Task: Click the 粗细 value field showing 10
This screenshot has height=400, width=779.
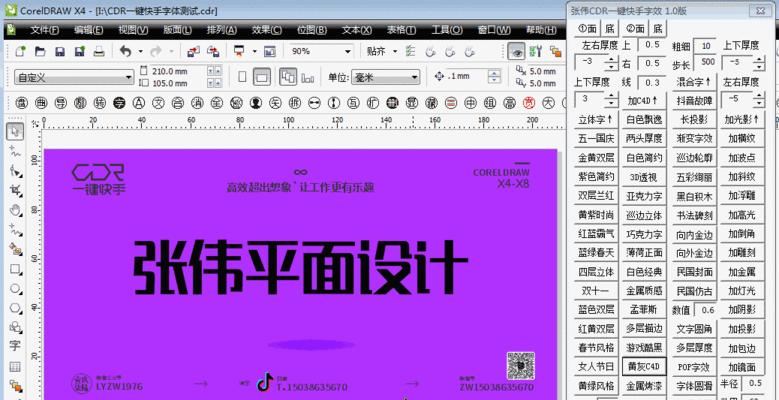Action: click(x=705, y=46)
